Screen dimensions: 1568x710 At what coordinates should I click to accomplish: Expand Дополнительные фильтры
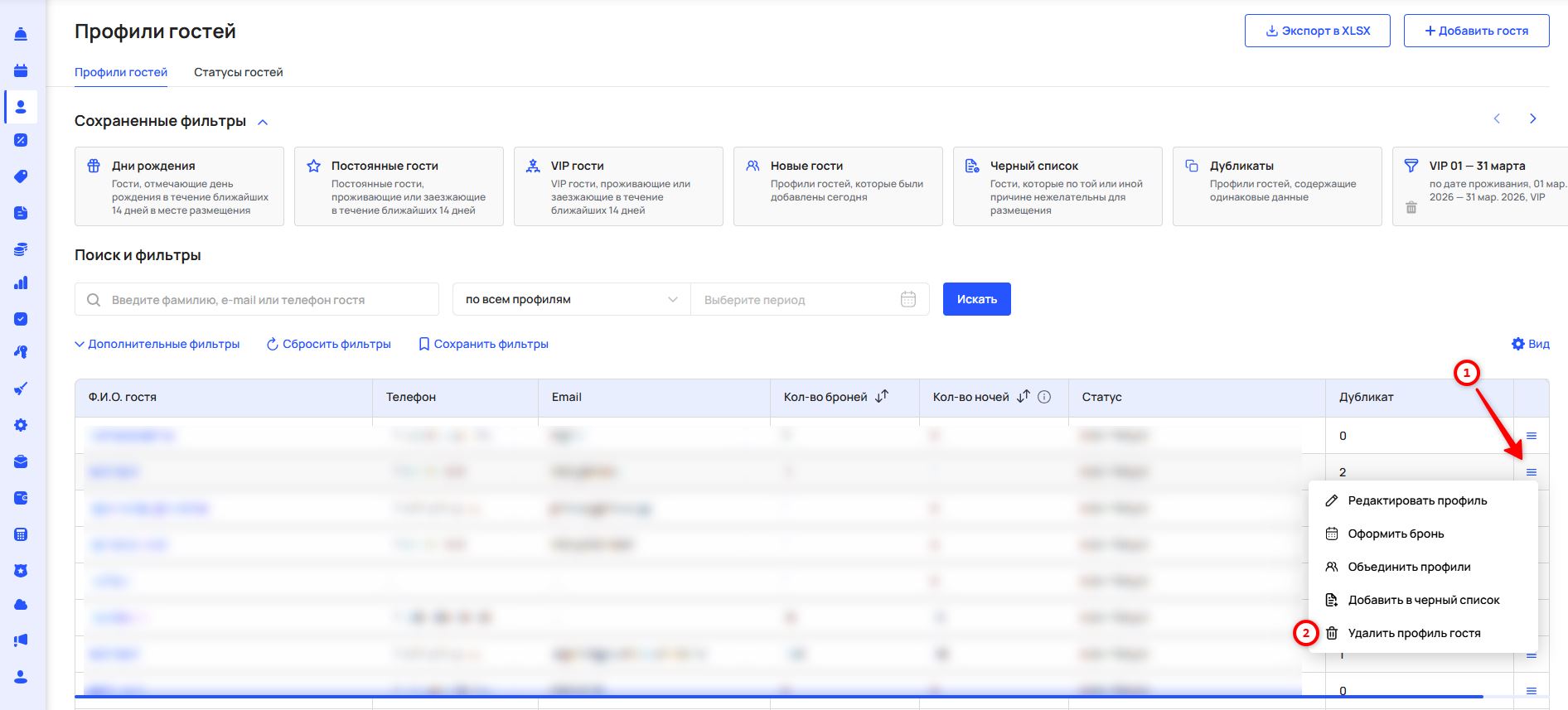click(157, 344)
